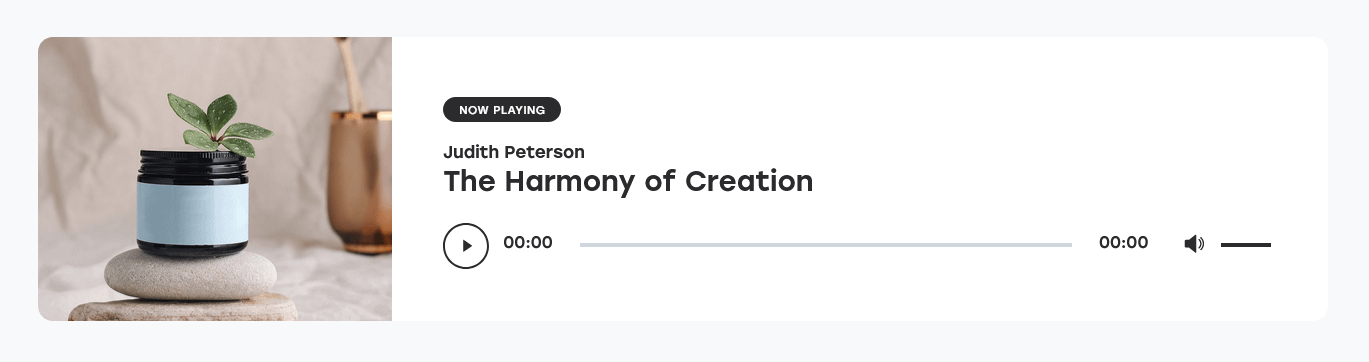Image resolution: width=1369 pixels, height=362 pixels.
Task: Jump to the end of the progress bar
Action: pyautogui.click(x=1070, y=244)
